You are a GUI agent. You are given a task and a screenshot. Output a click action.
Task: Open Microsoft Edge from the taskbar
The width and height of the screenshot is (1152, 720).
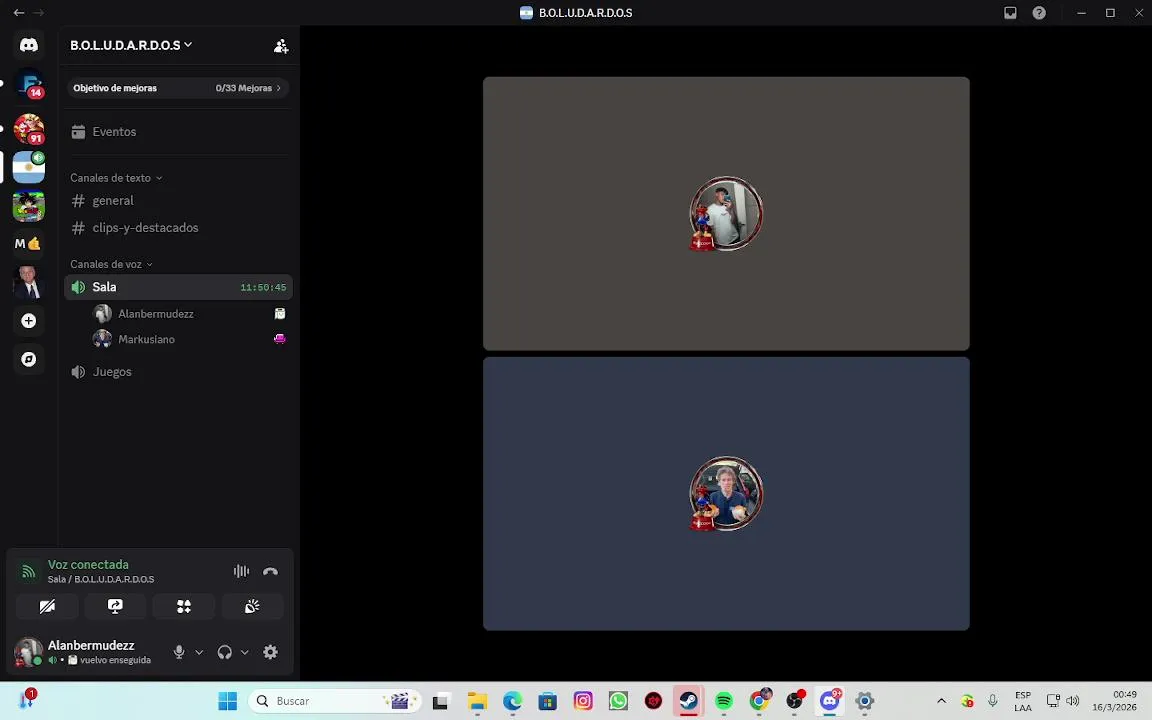(x=512, y=702)
